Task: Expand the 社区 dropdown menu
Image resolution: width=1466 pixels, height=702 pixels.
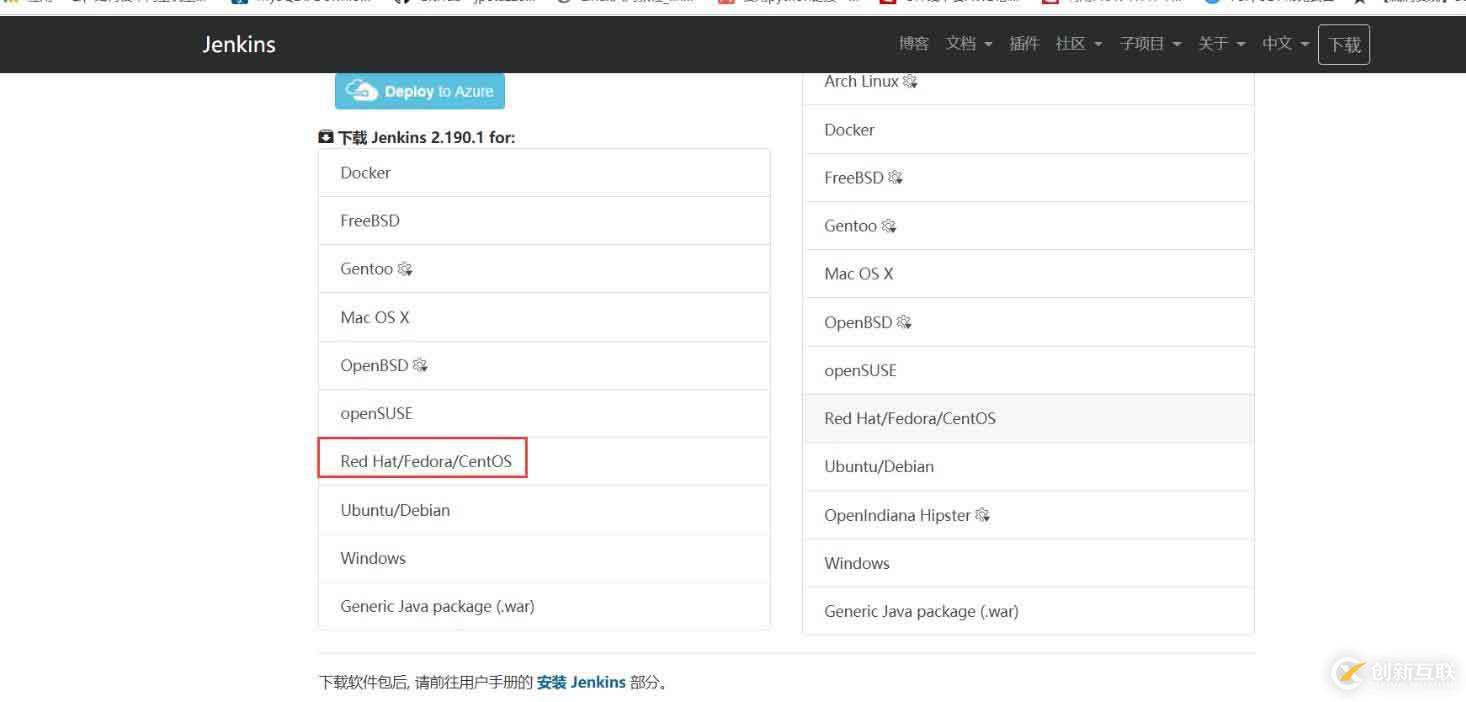Action: click(1079, 44)
